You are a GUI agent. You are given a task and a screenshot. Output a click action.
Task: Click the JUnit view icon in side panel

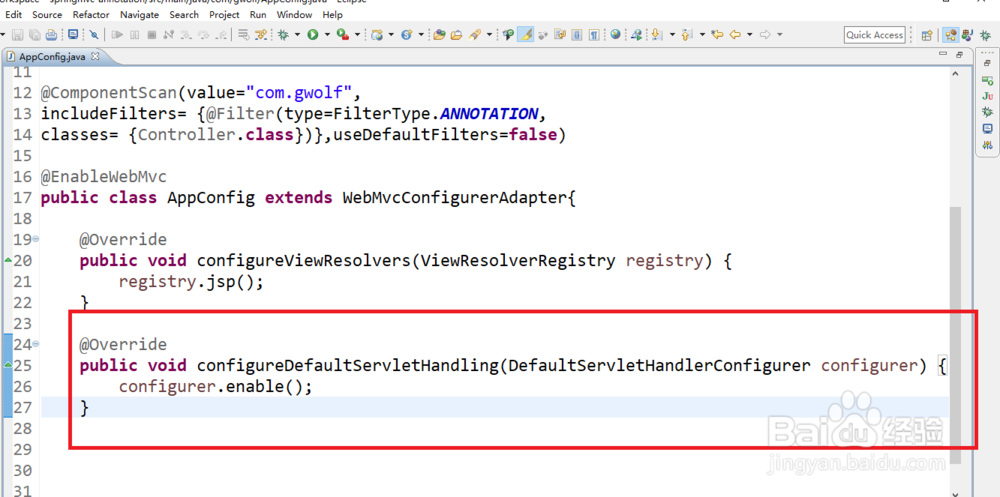pyautogui.click(x=987, y=96)
